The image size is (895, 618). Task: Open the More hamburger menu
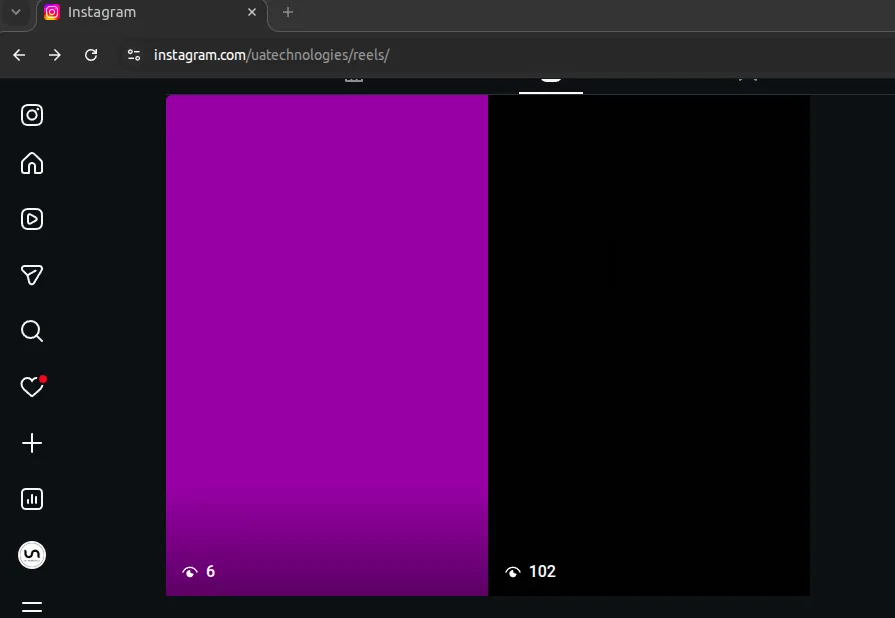pos(32,607)
